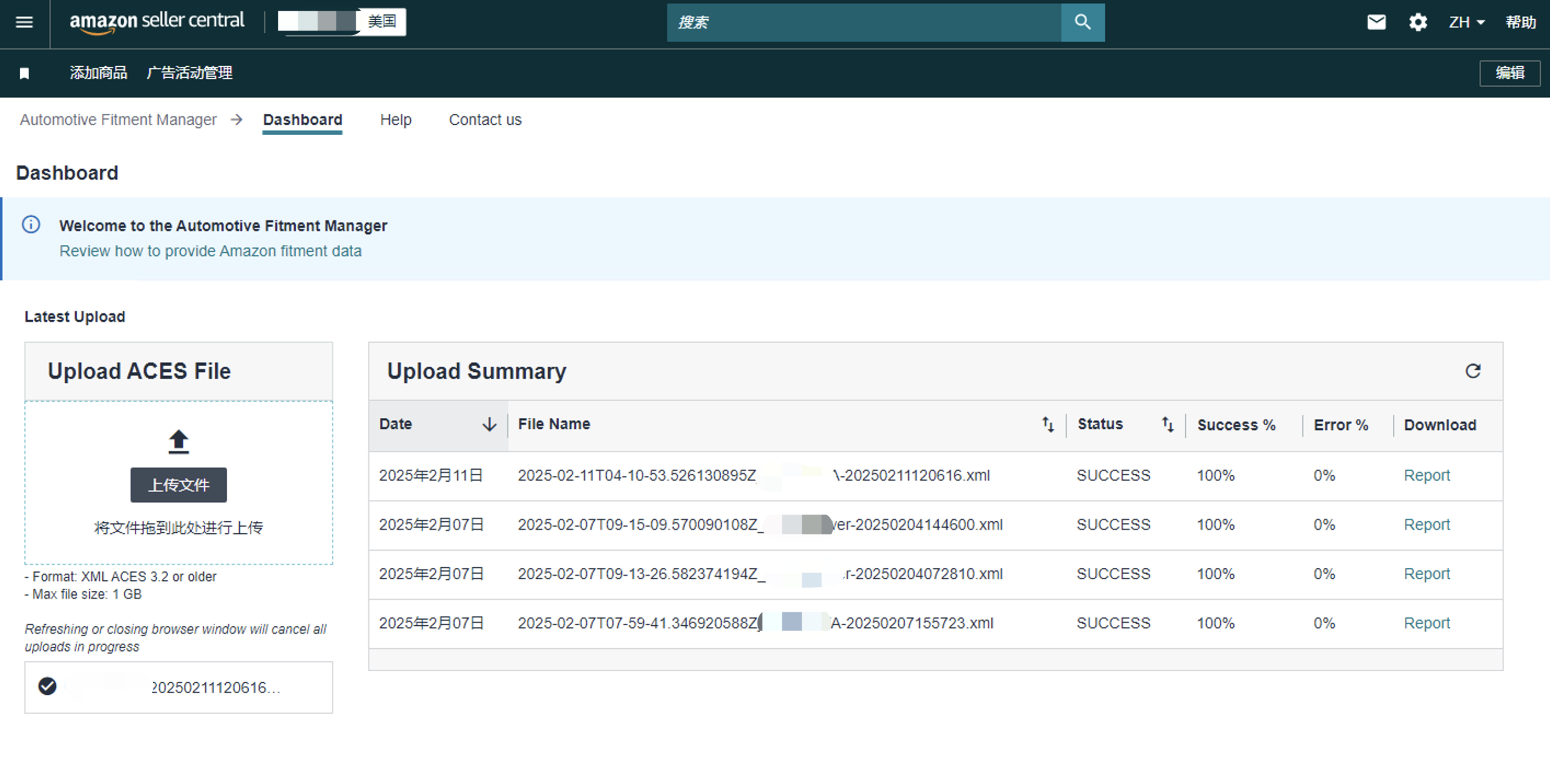Switch to the Help tab
Image resolution: width=1550 pixels, height=784 pixels.
395,120
